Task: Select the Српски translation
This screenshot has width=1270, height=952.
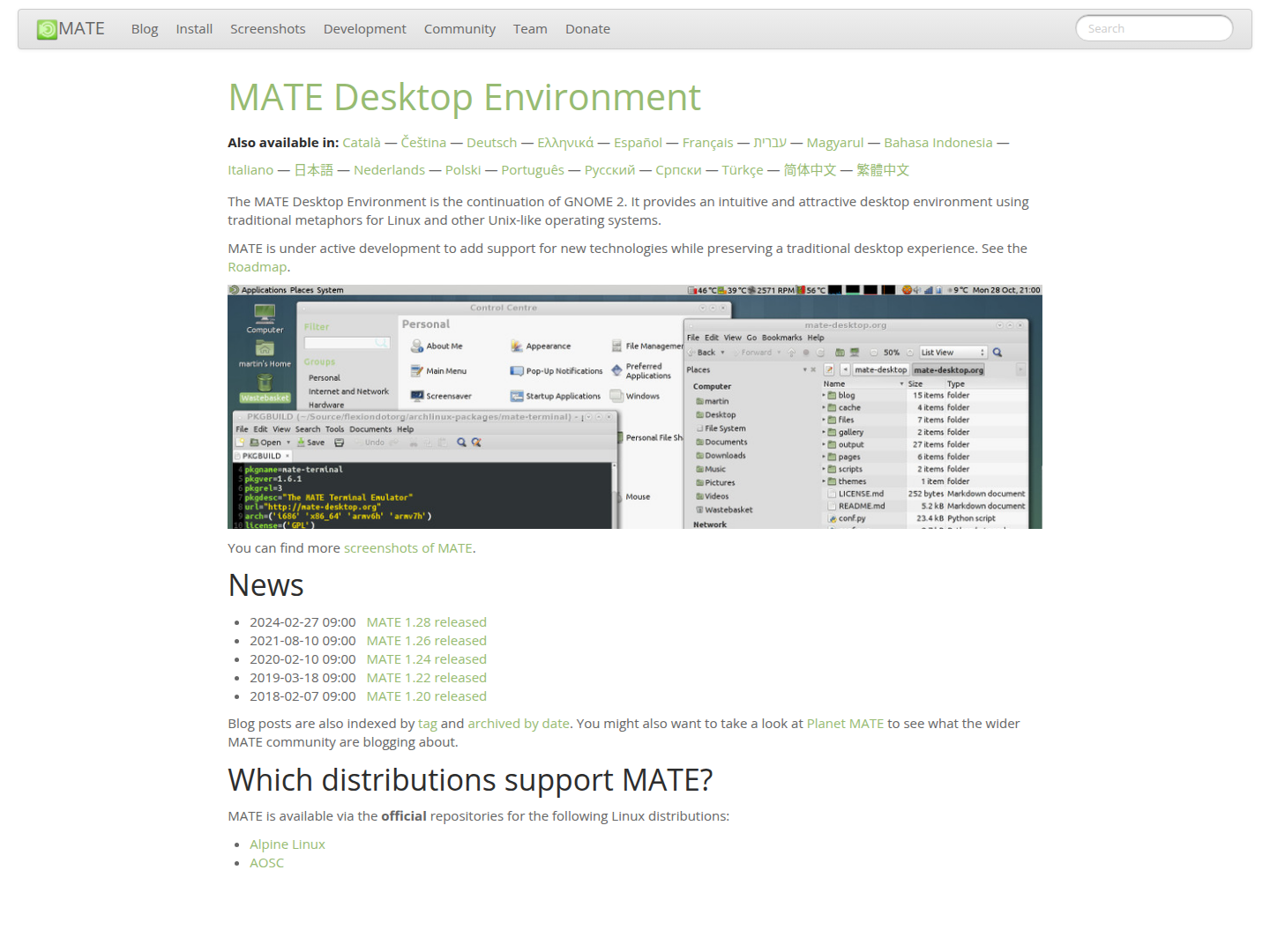Action: click(x=678, y=170)
